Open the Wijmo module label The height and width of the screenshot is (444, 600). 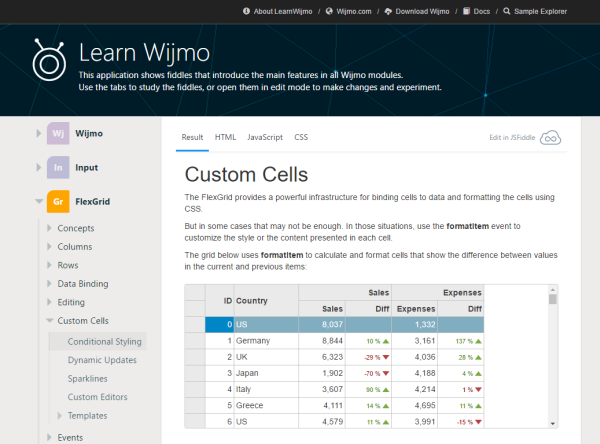[x=89, y=133]
